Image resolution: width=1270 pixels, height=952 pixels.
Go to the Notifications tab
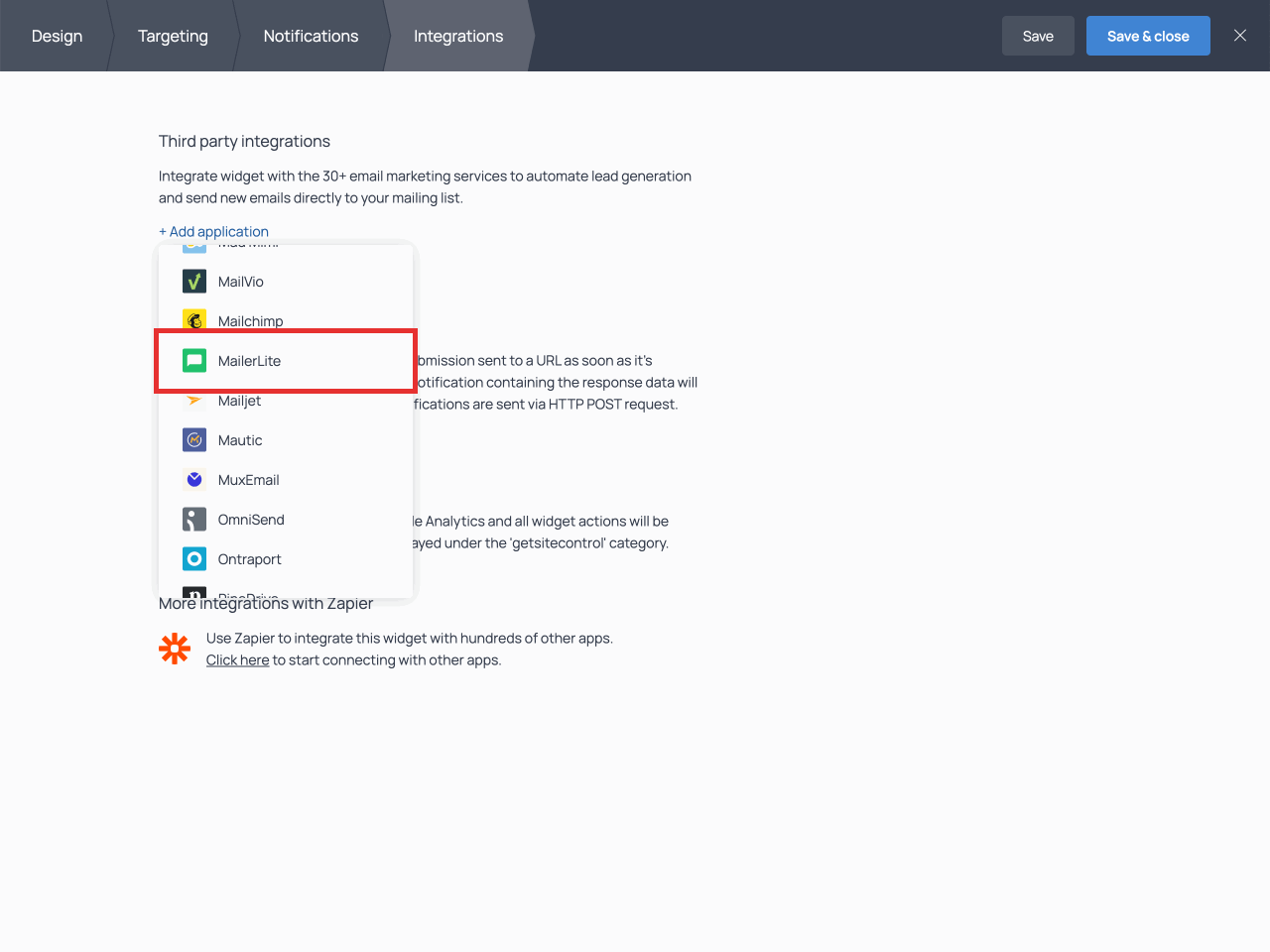click(x=311, y=36)
